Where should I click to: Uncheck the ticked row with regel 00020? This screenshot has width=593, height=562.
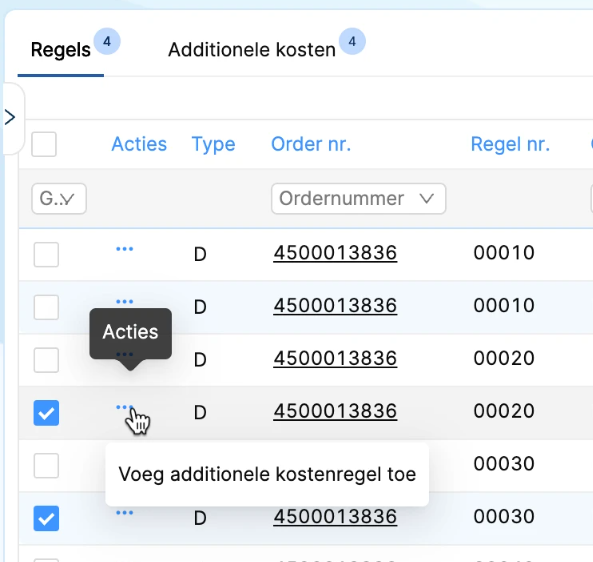point(46,413)
